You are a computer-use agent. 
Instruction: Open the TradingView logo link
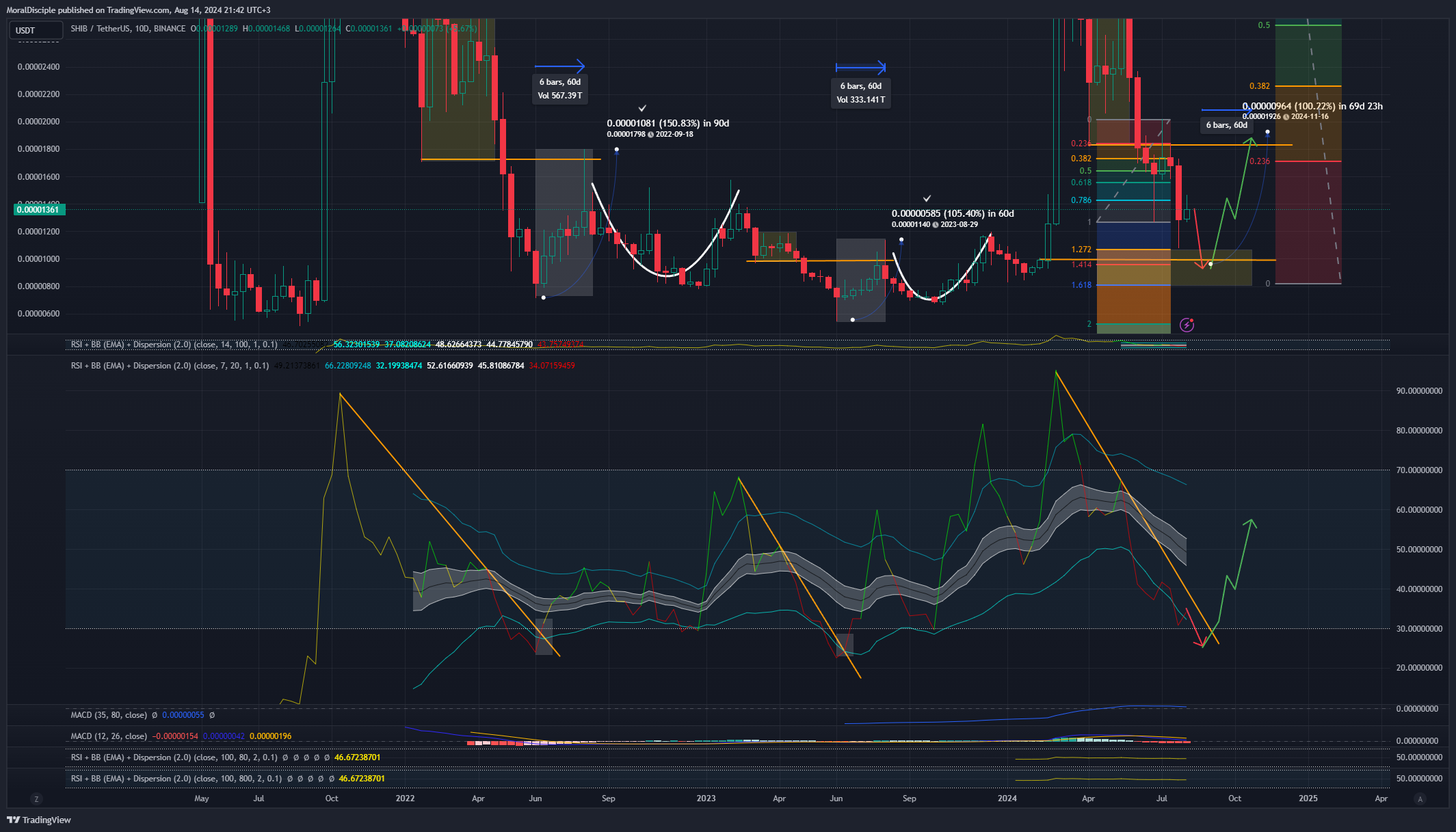39,820
